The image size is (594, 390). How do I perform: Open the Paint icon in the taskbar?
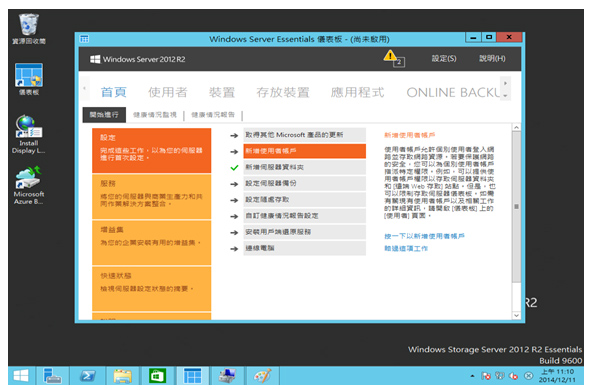[263, 376]
